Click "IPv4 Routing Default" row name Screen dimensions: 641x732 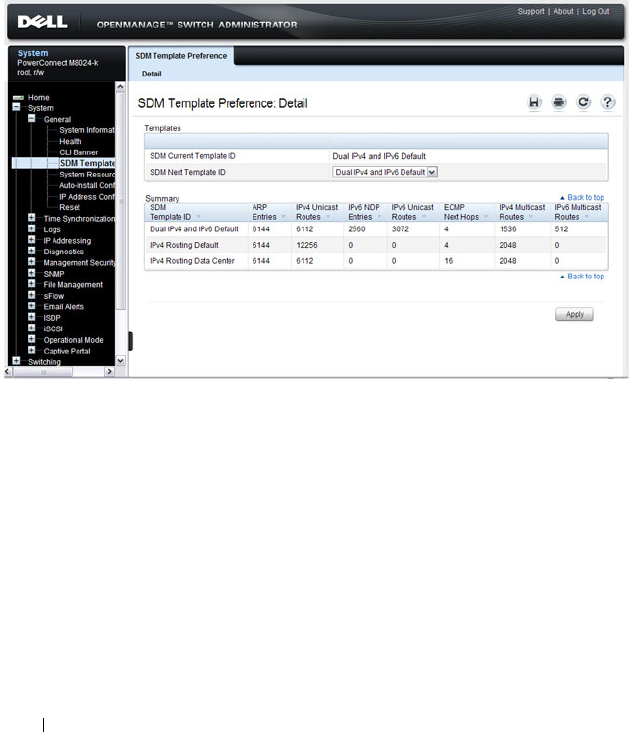pyautogui.click(x=184, y=245)
